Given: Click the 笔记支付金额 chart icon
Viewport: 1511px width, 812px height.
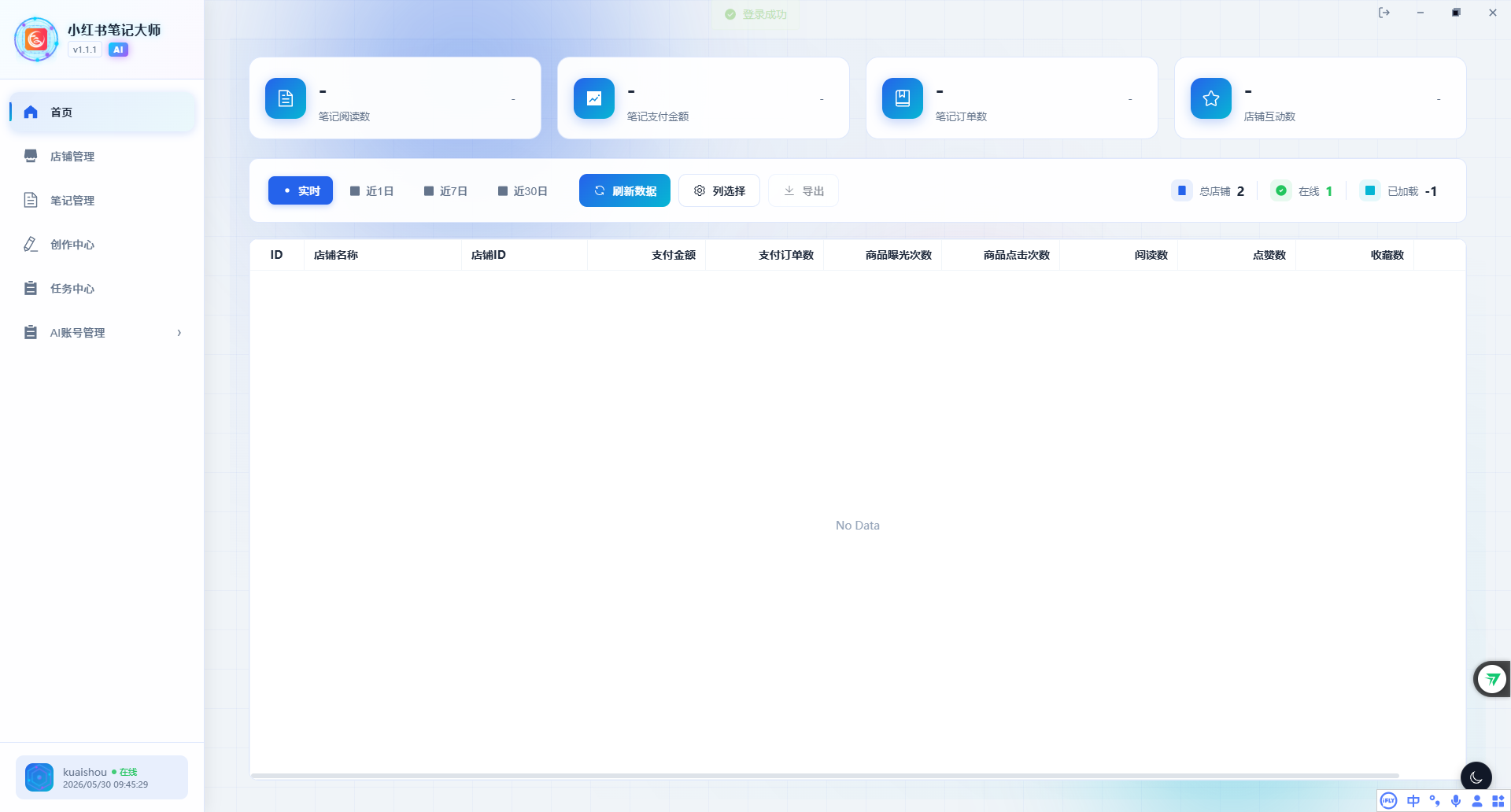Looking at the screenshot, I should (x=594, y=98).
